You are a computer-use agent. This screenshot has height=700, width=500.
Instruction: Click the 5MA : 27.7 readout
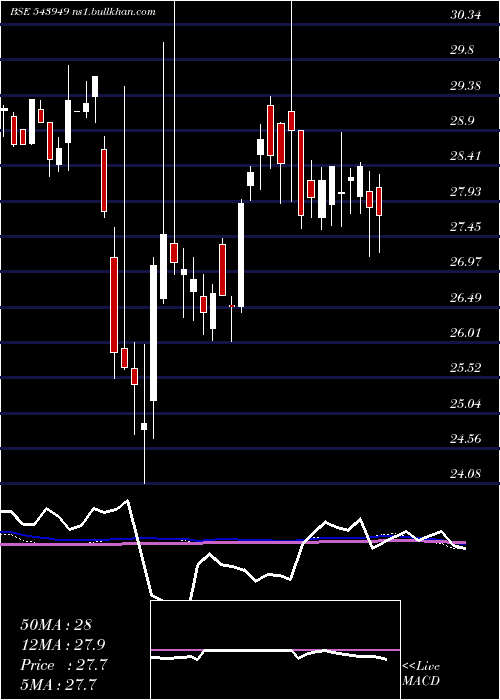[x=59, y=684]
